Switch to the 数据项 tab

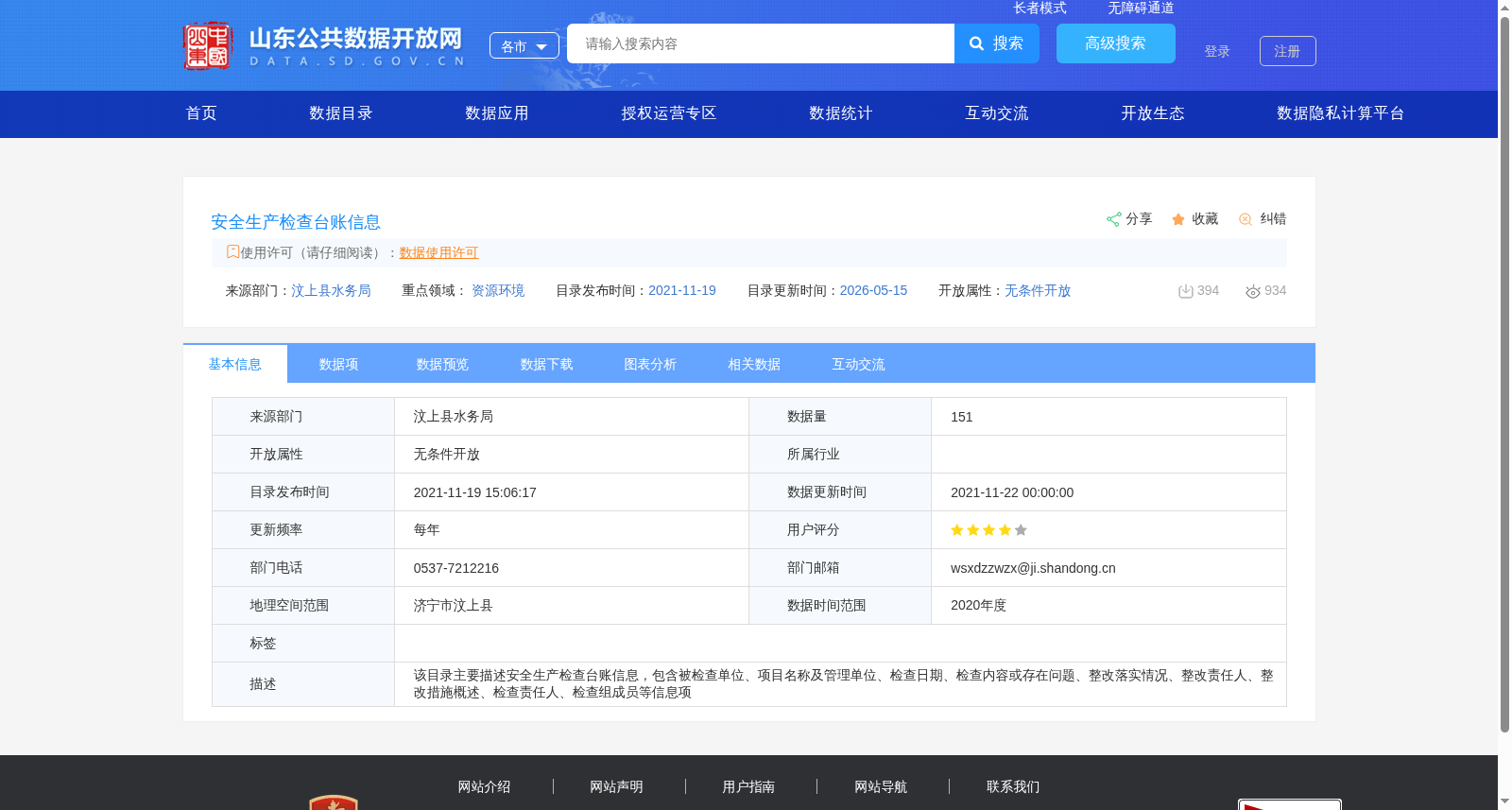pos(339,364)
